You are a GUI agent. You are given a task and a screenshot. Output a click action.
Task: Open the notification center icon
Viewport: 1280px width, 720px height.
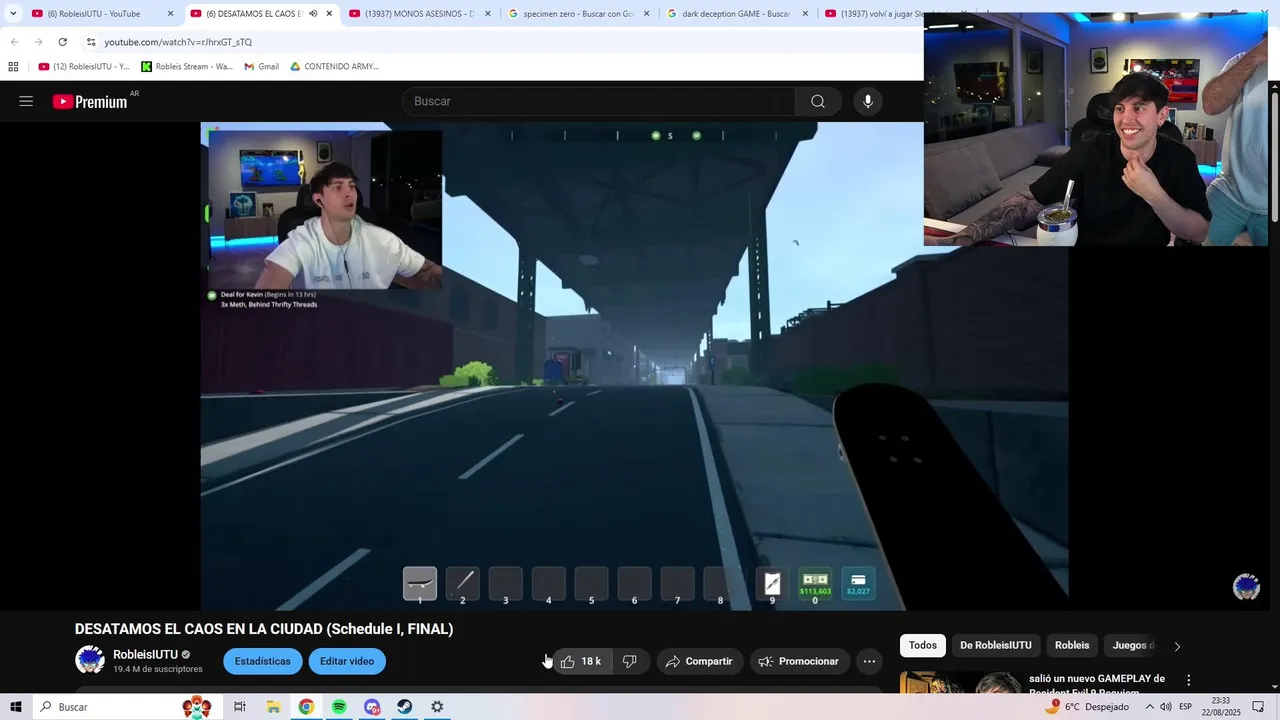point(1258,707)
